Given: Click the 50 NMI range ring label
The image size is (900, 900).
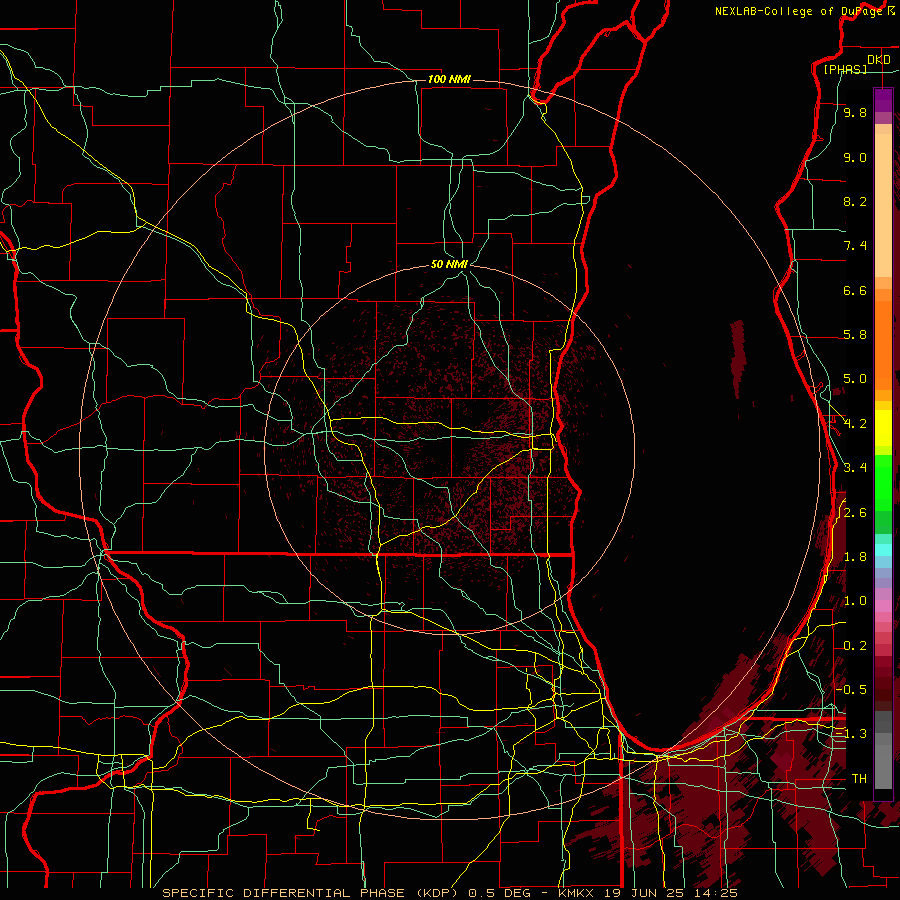Looking at the screenshot, I should point(449,264).
